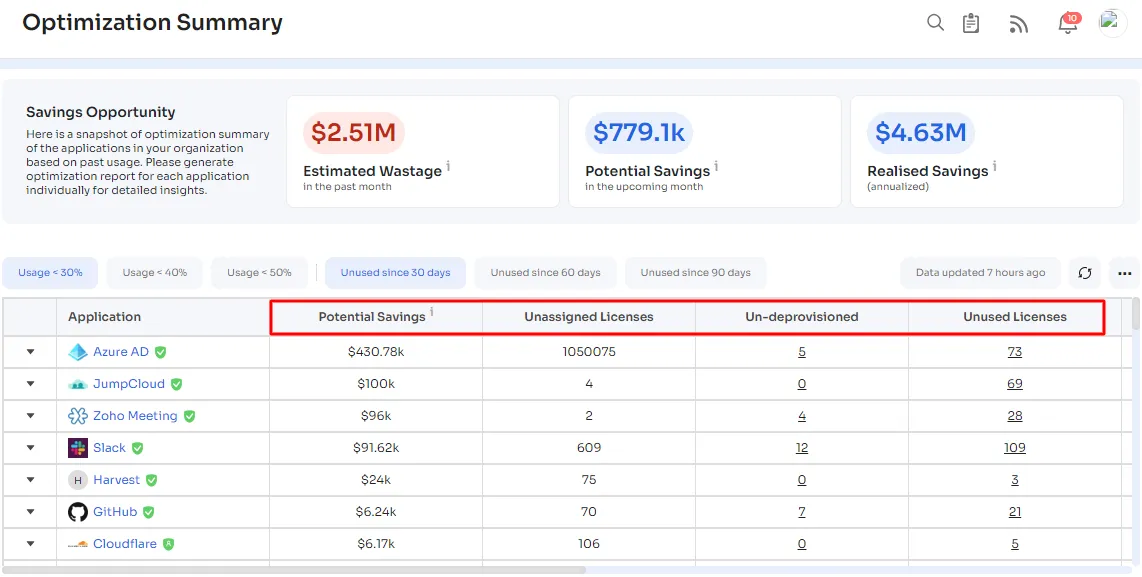Open the Cloudflare application link

pyautogui.click(x=125, y=544)
